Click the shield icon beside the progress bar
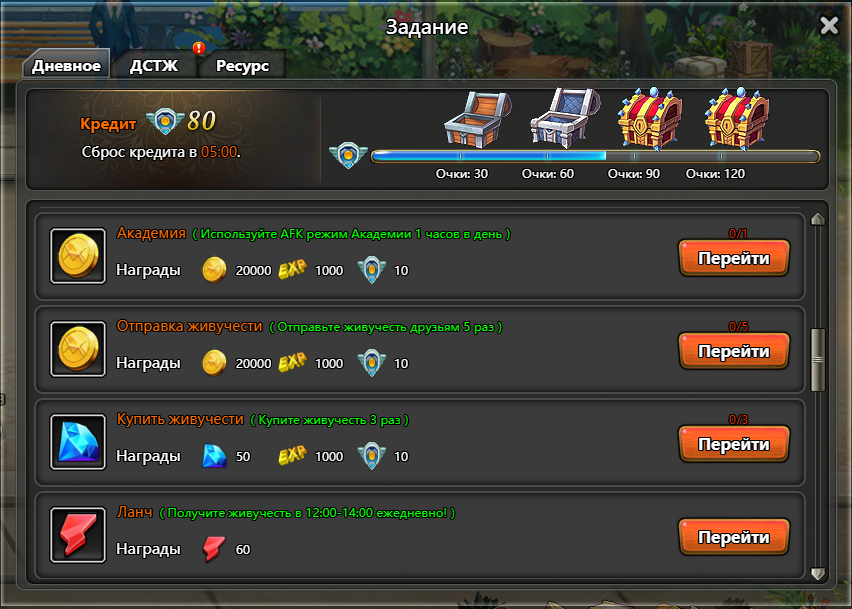The height and width of the screenshot is (609, 852). [x=348, y=154]
